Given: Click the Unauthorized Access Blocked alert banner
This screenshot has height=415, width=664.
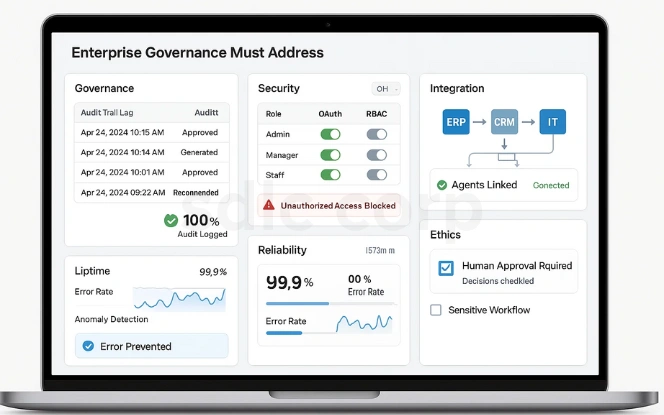Looking at the screenshot, I should coord(329,205).
